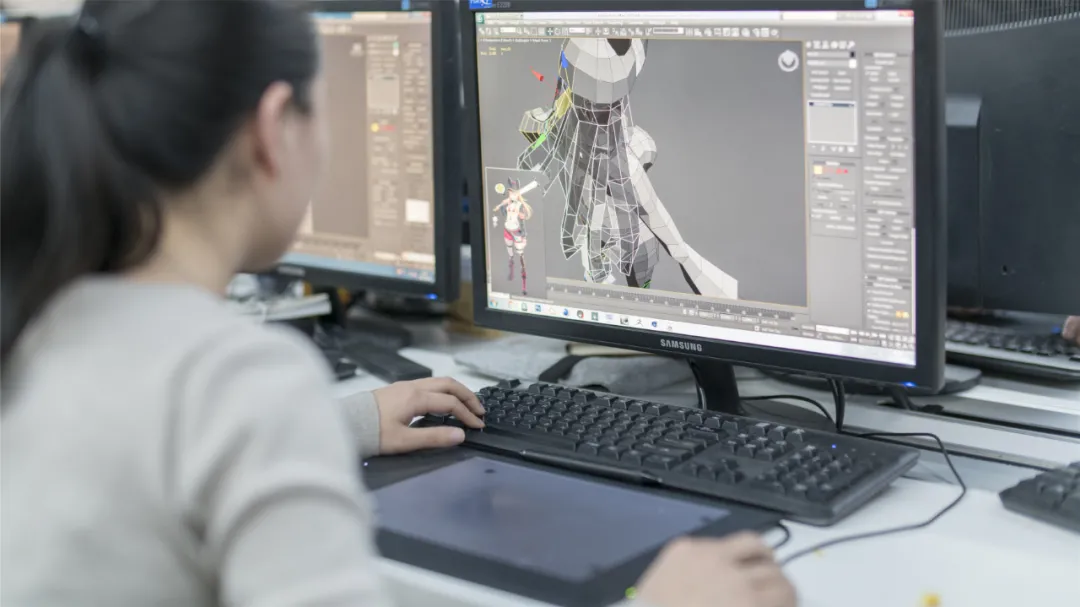Toggle the Selection Lock icon

pyautogui.click(x=685, y=312)
